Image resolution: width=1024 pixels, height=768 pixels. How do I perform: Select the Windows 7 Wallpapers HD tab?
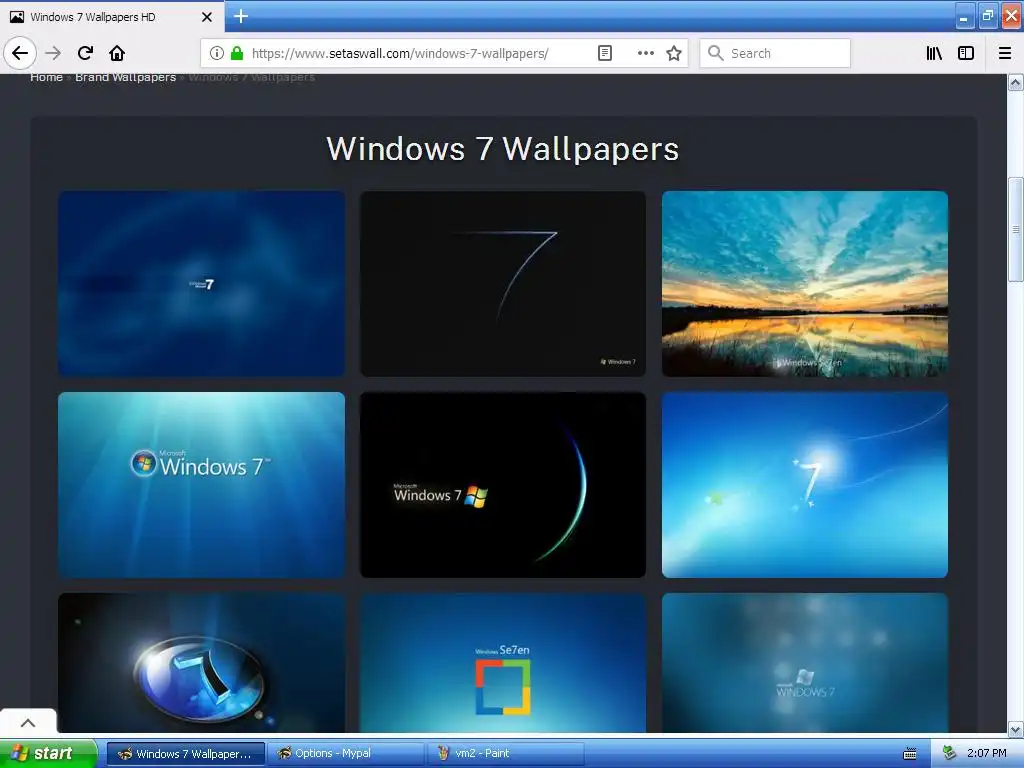click(x=112, y=17)
